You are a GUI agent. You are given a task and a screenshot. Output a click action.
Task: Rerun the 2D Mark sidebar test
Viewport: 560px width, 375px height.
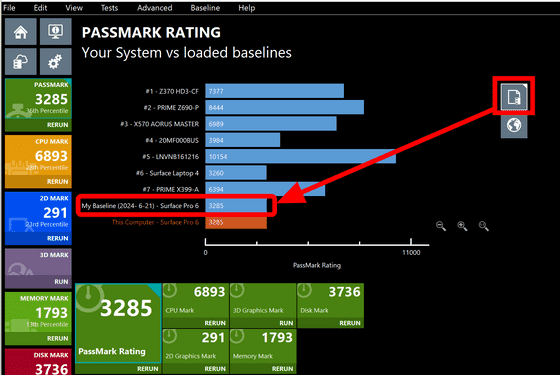point(58,239)
